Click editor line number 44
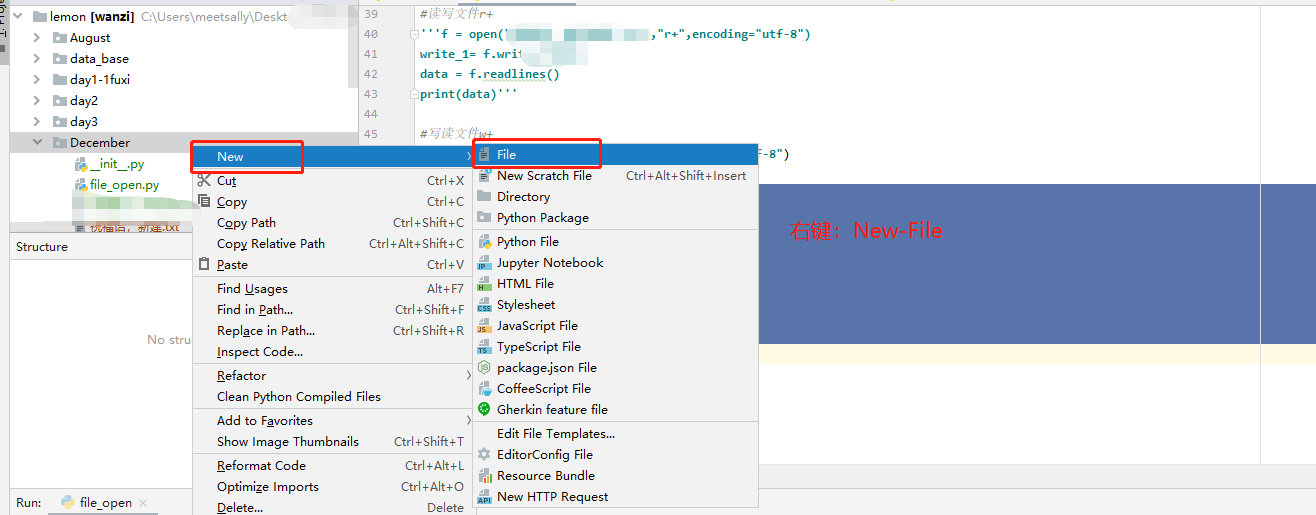The width and height of the screenshot is (1316, 515). point(371,114)
